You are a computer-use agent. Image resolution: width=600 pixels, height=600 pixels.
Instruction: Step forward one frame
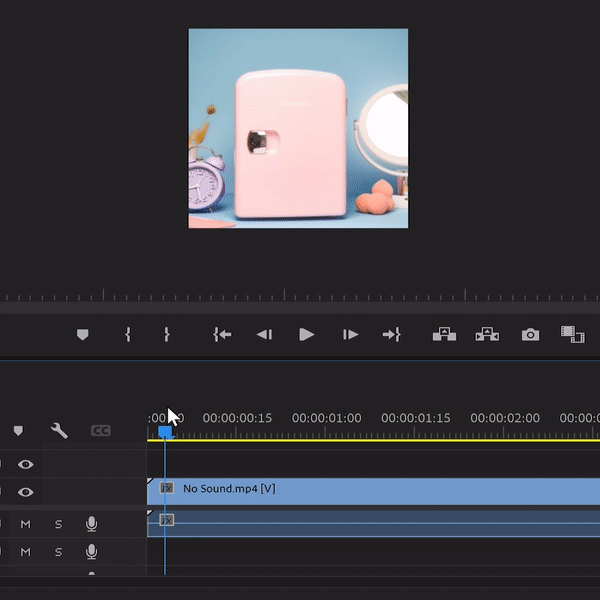click(x=350, y=335)
